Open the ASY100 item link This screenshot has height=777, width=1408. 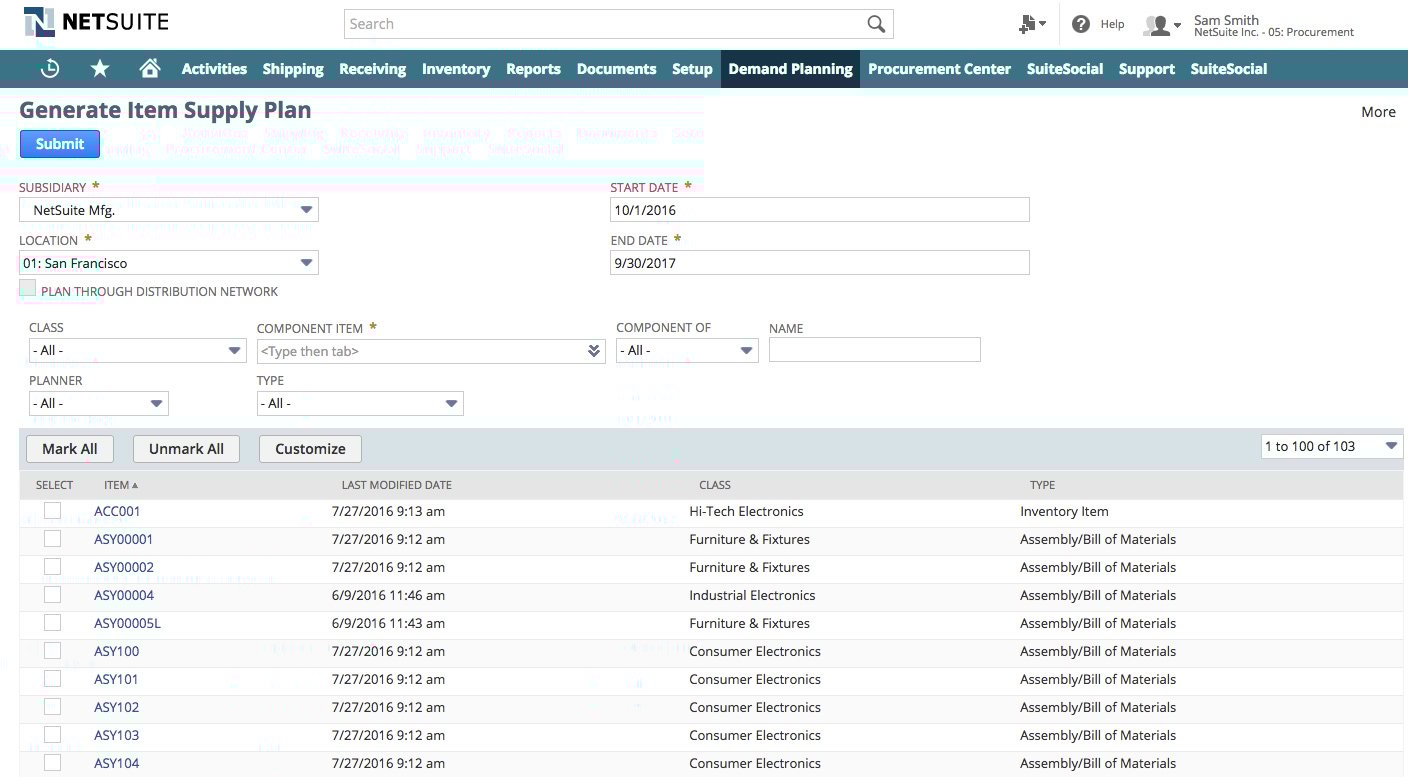pos(117,651)
